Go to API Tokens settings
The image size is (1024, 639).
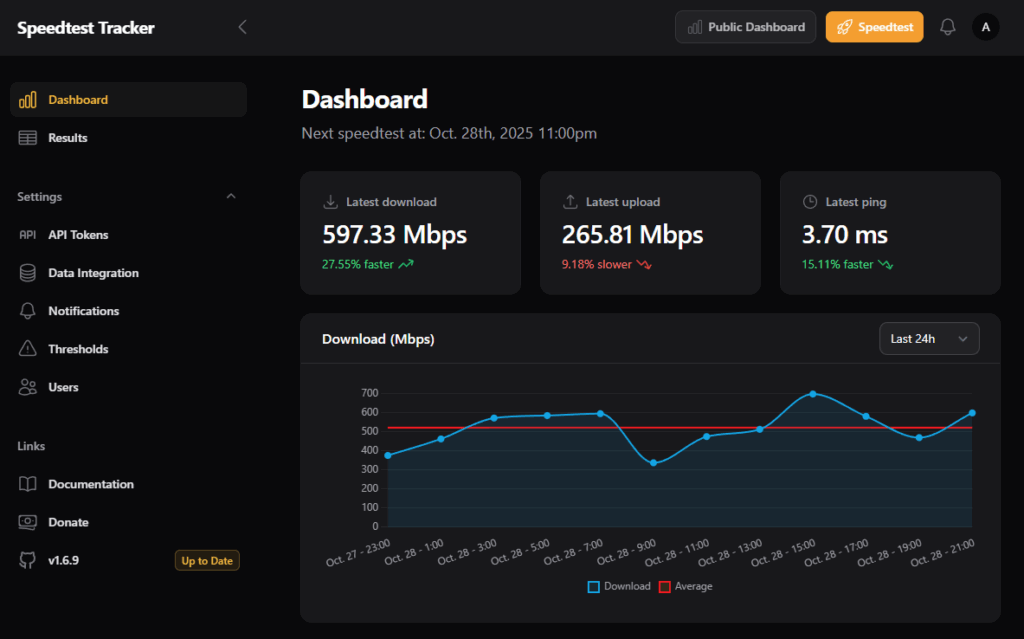[x=78, y=235]
